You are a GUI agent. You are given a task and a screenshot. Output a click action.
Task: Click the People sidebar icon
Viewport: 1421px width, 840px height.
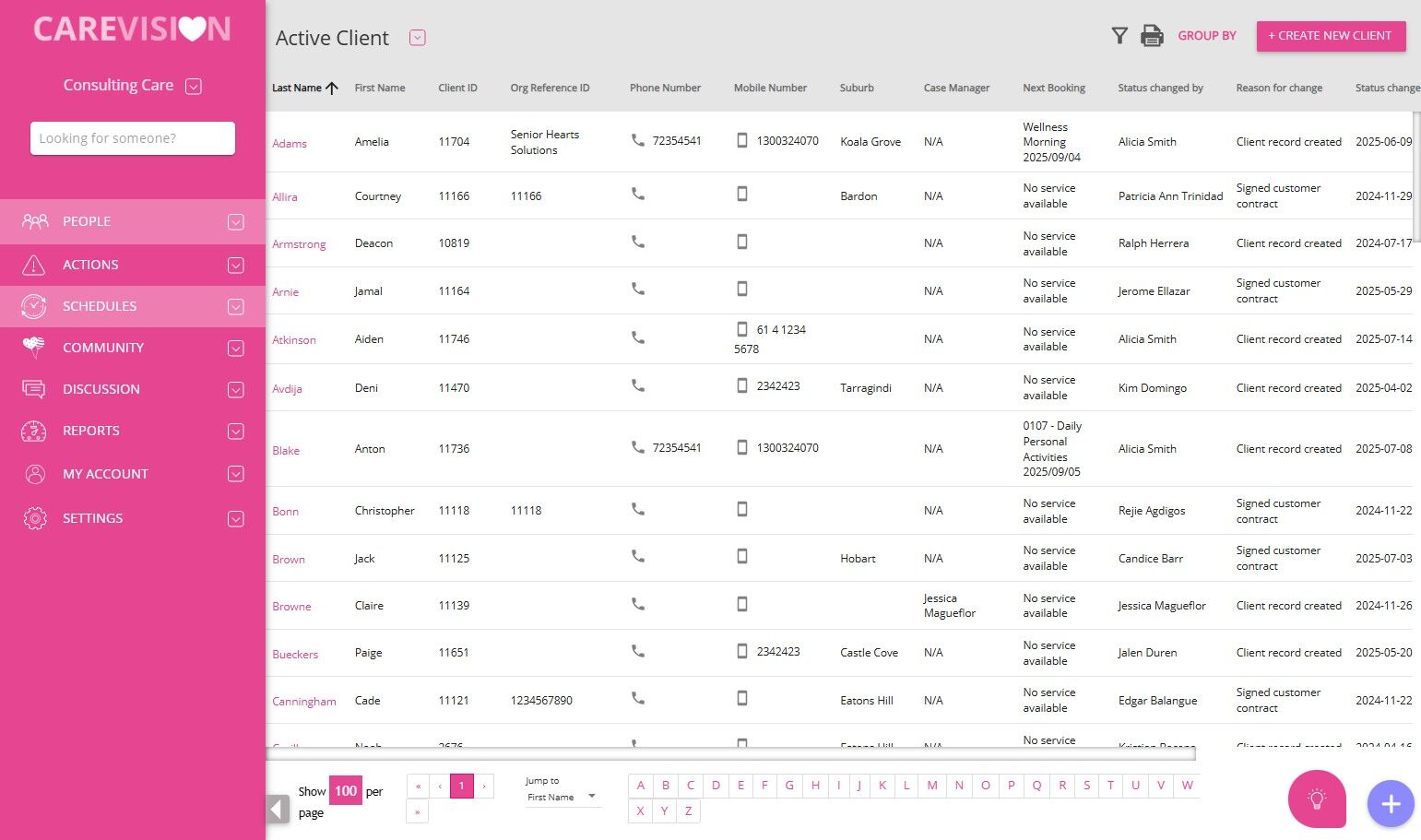pos(35,221)
